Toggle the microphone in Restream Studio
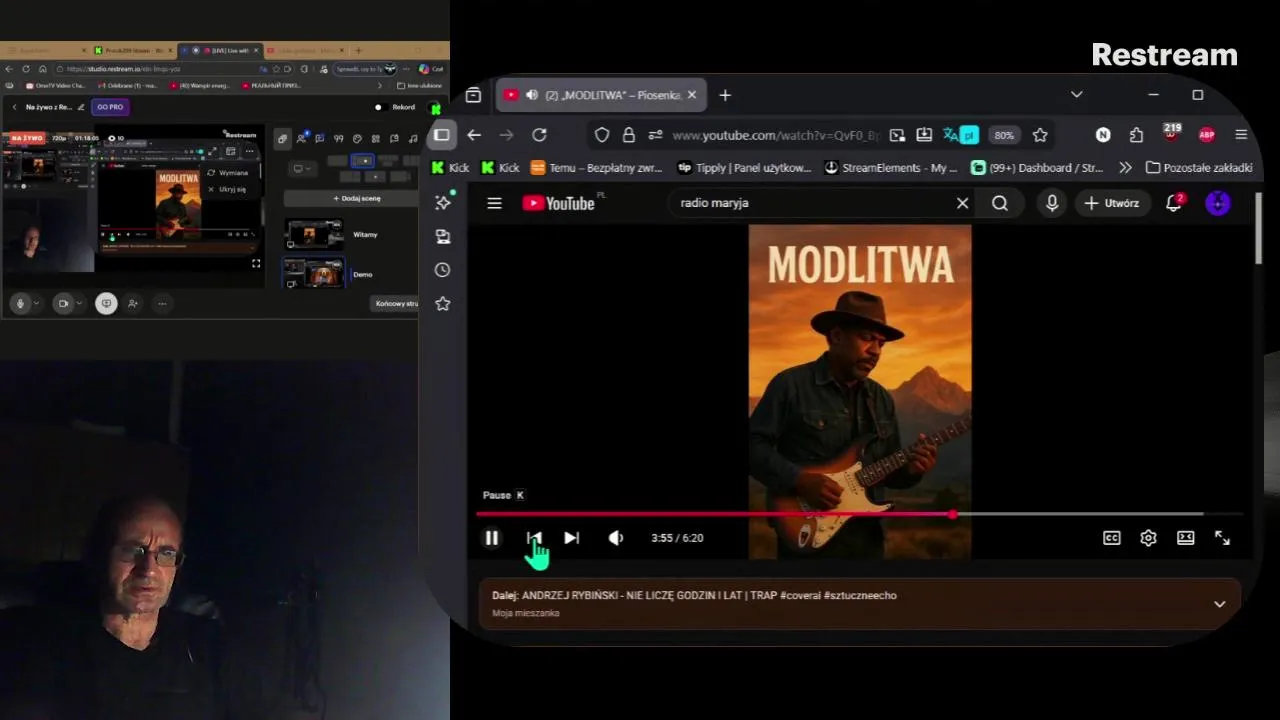Image resolution: width=1280 pixels, height=720 pixels. [20, 303]
